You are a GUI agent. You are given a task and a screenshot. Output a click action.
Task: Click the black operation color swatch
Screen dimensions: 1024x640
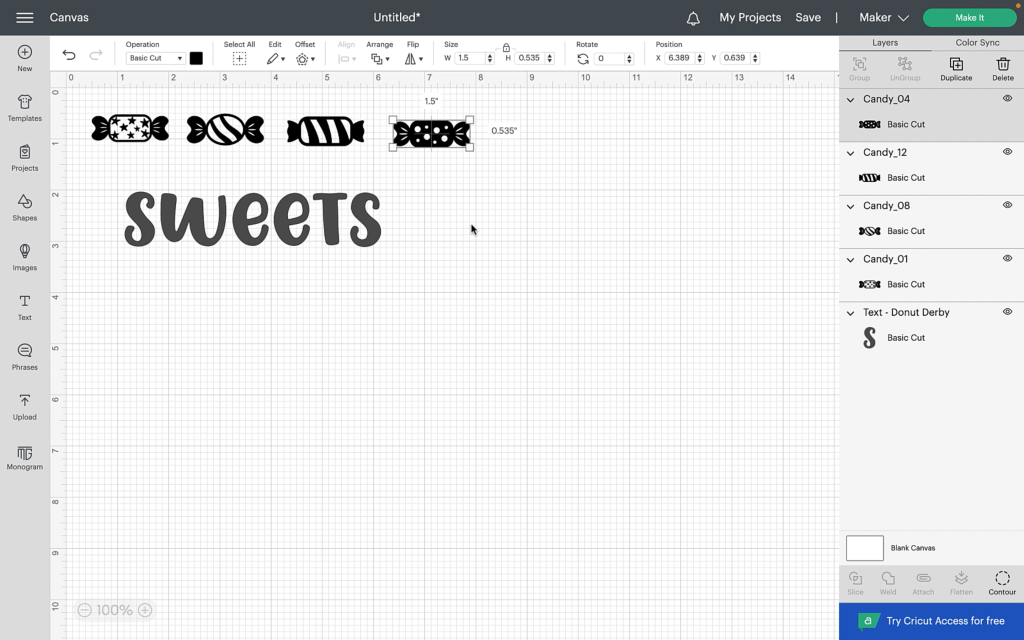(196, 58)
